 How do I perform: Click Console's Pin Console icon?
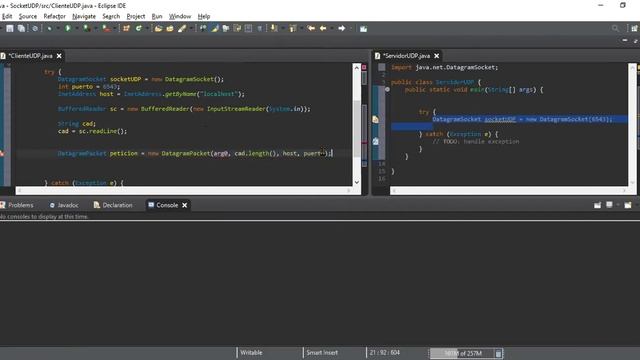[x=597, y=205]
